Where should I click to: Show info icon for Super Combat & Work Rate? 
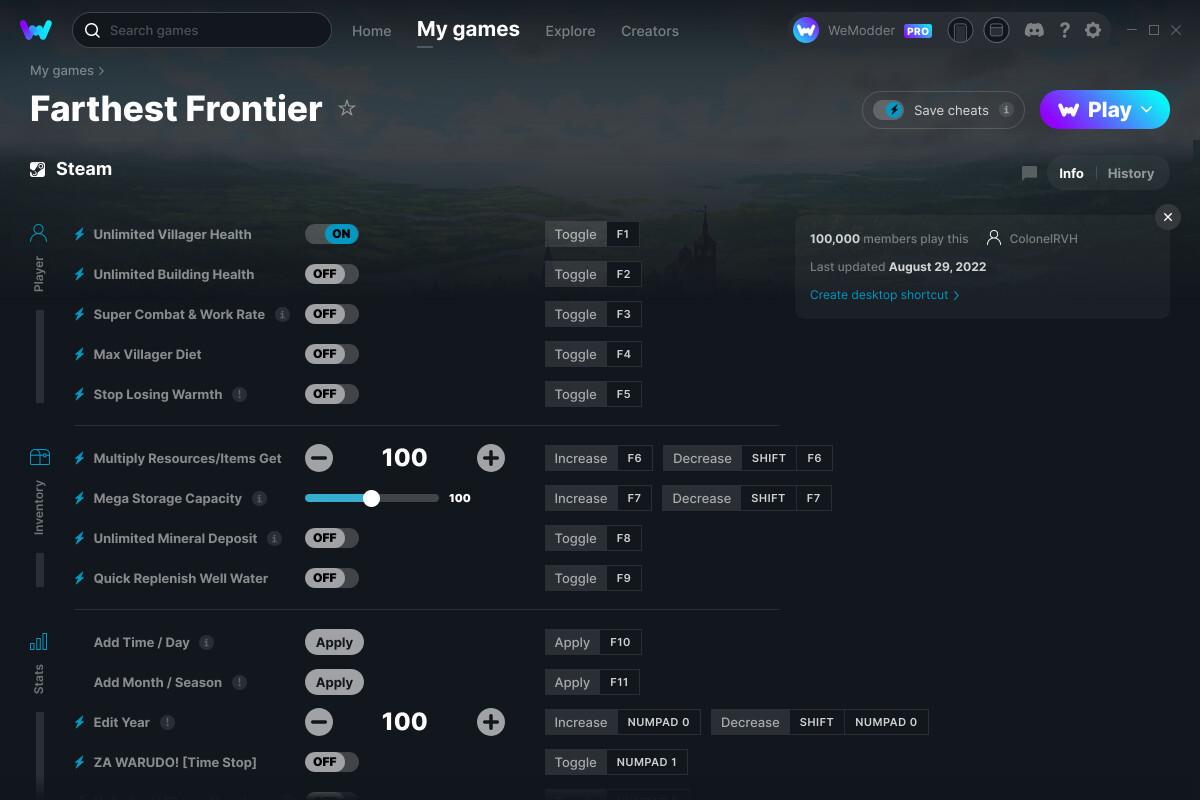coord(282,314)
